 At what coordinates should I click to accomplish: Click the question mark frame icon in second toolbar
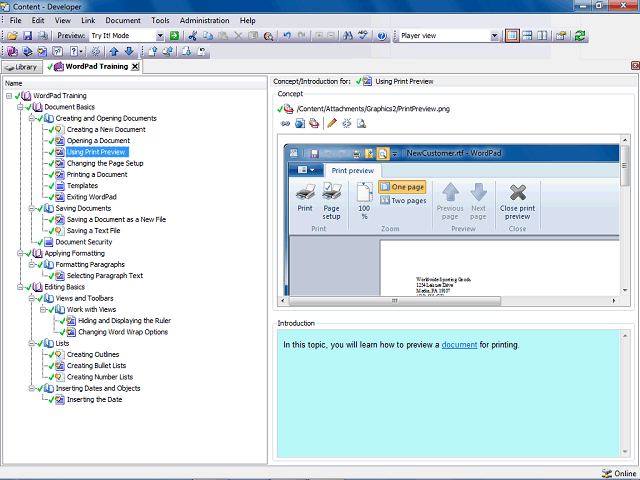[x=58, y=51]
